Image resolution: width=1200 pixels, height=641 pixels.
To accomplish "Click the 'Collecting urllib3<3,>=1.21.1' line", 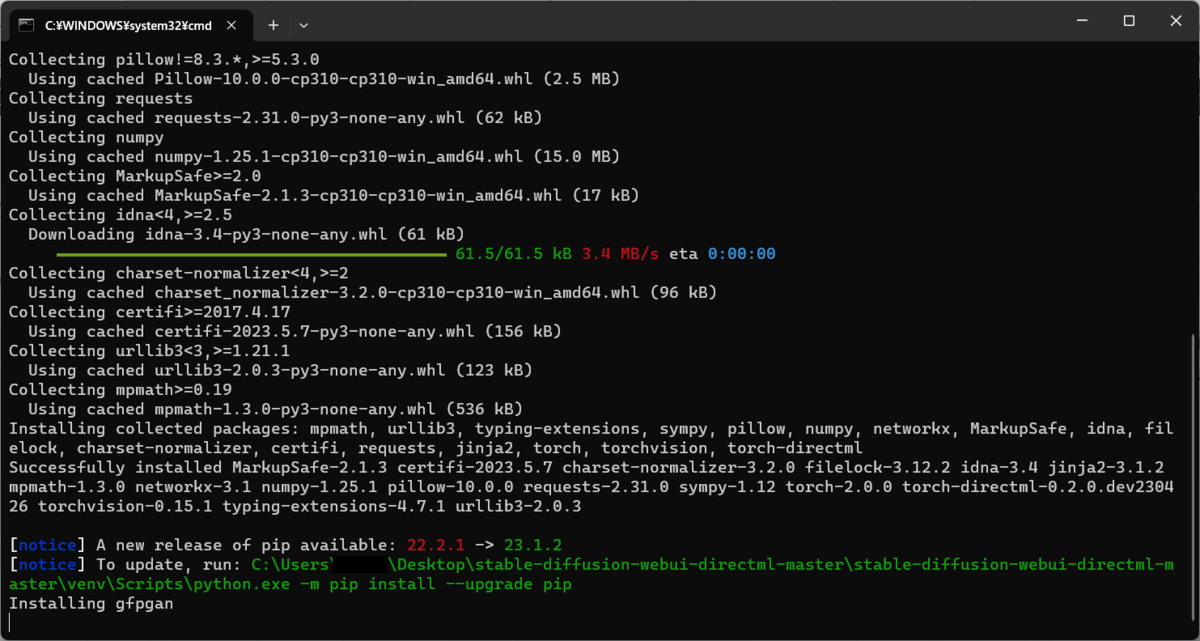I will [x=149, y=351].
